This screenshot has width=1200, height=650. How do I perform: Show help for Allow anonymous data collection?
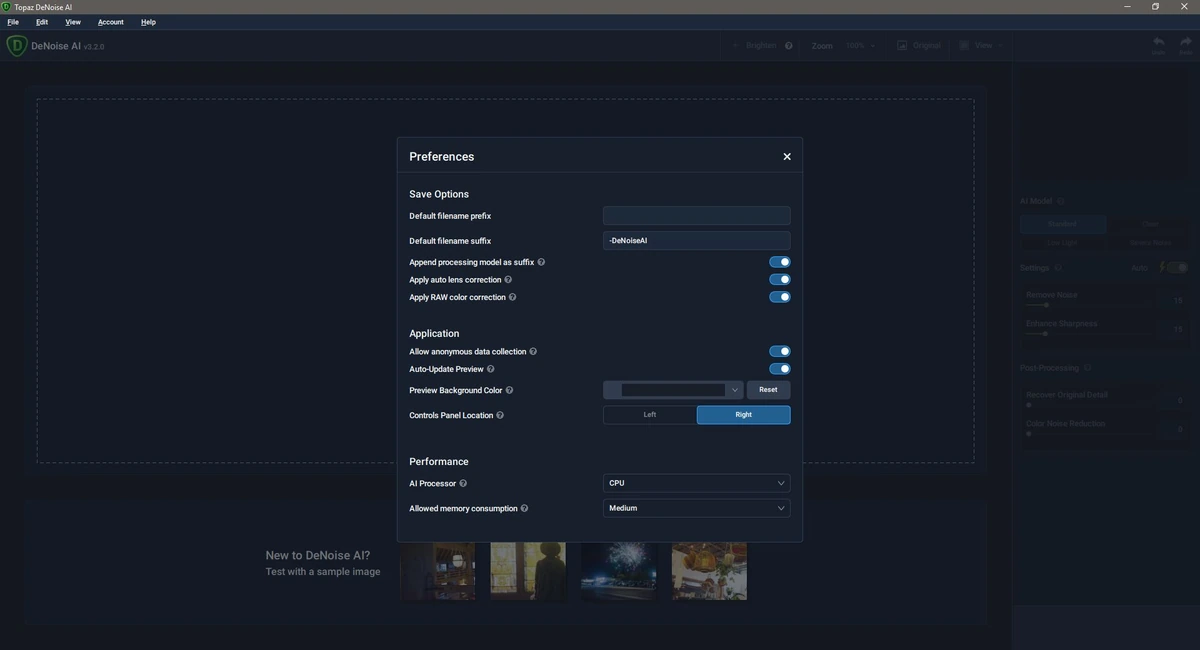(533, 352)
